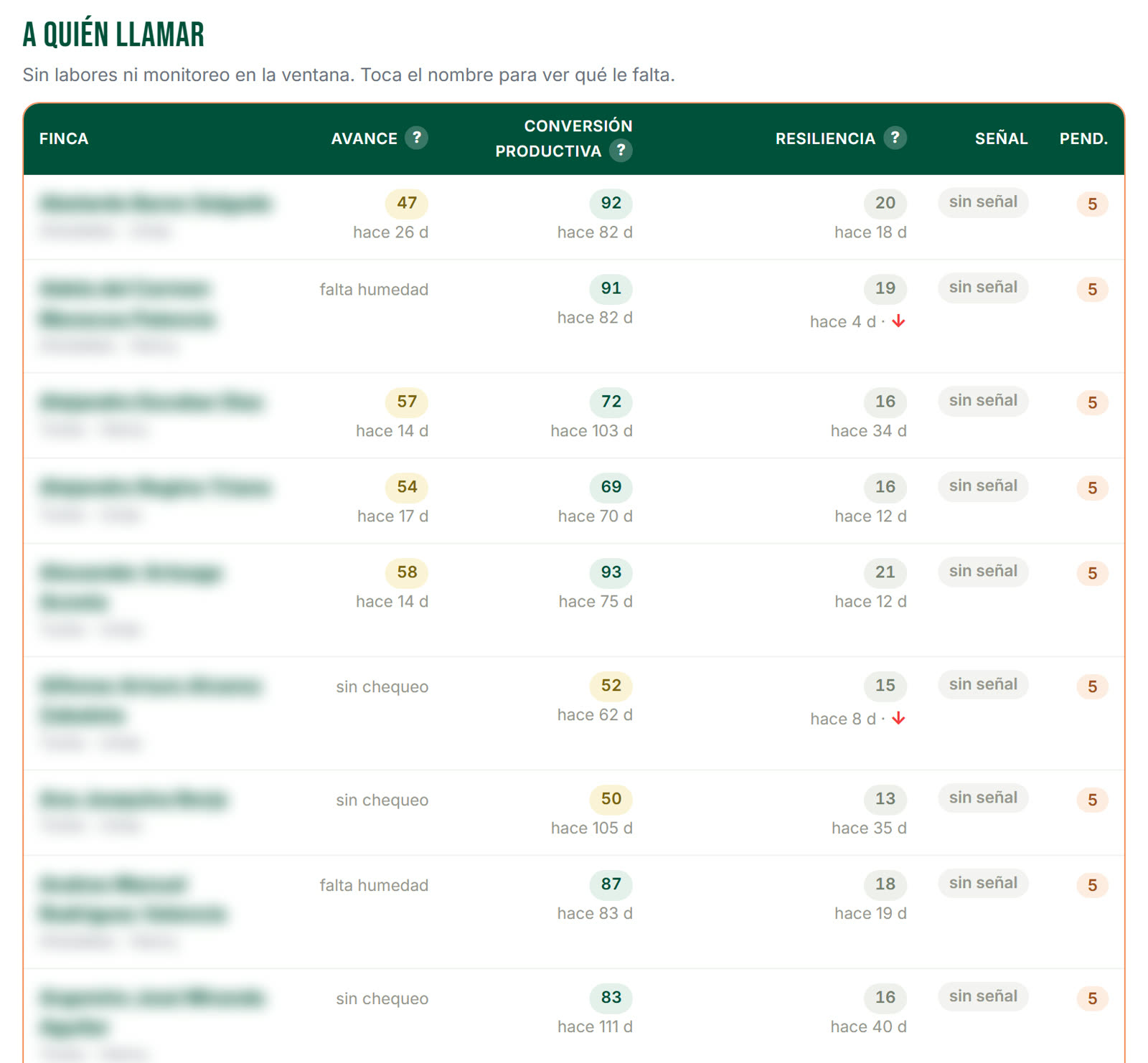Click the 'sin señal' pill in the first row
This screenshot has width=1148, height=1063.
tap(983, 202)
